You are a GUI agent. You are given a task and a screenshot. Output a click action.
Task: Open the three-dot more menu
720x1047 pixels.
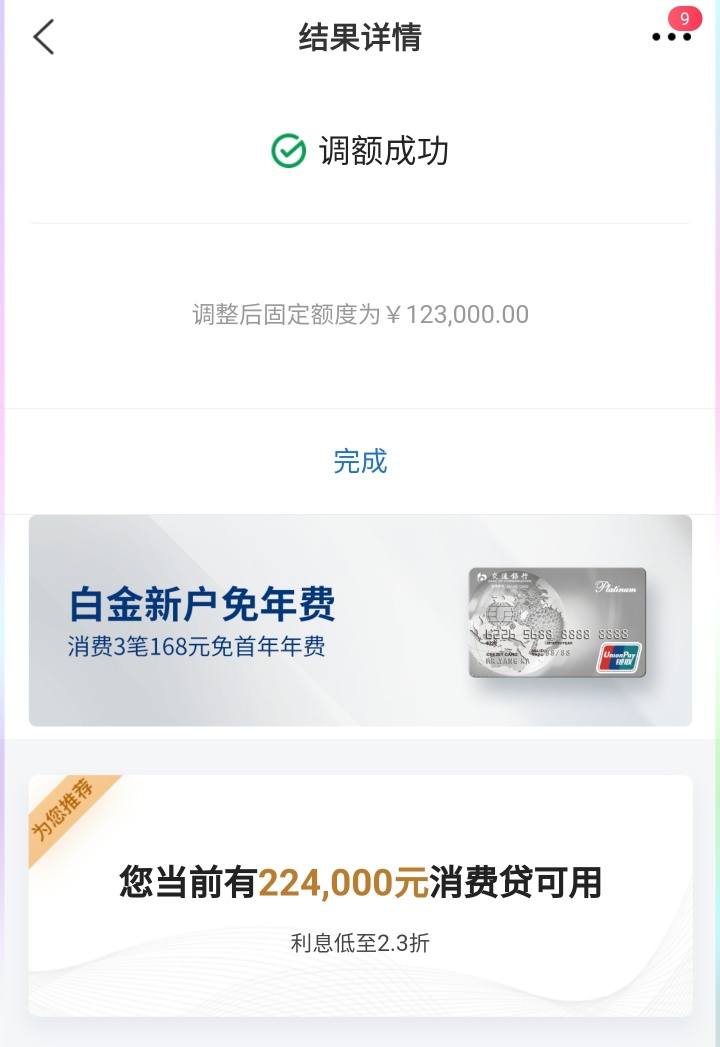(671, 37)
